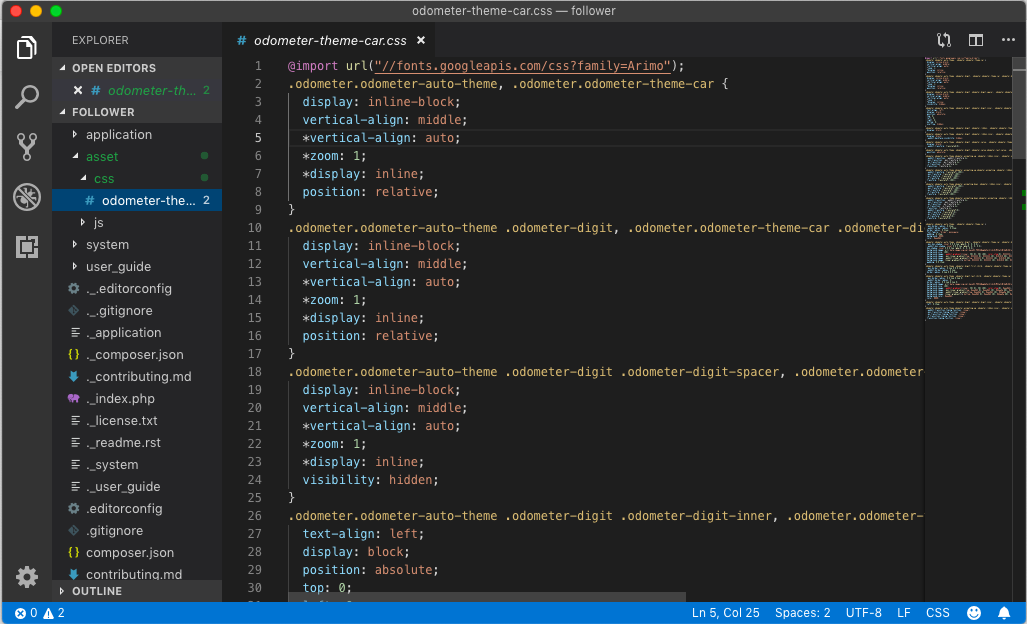
Task: Place cursor on 'visibility: hidden;' line
Action: [370, 480]
